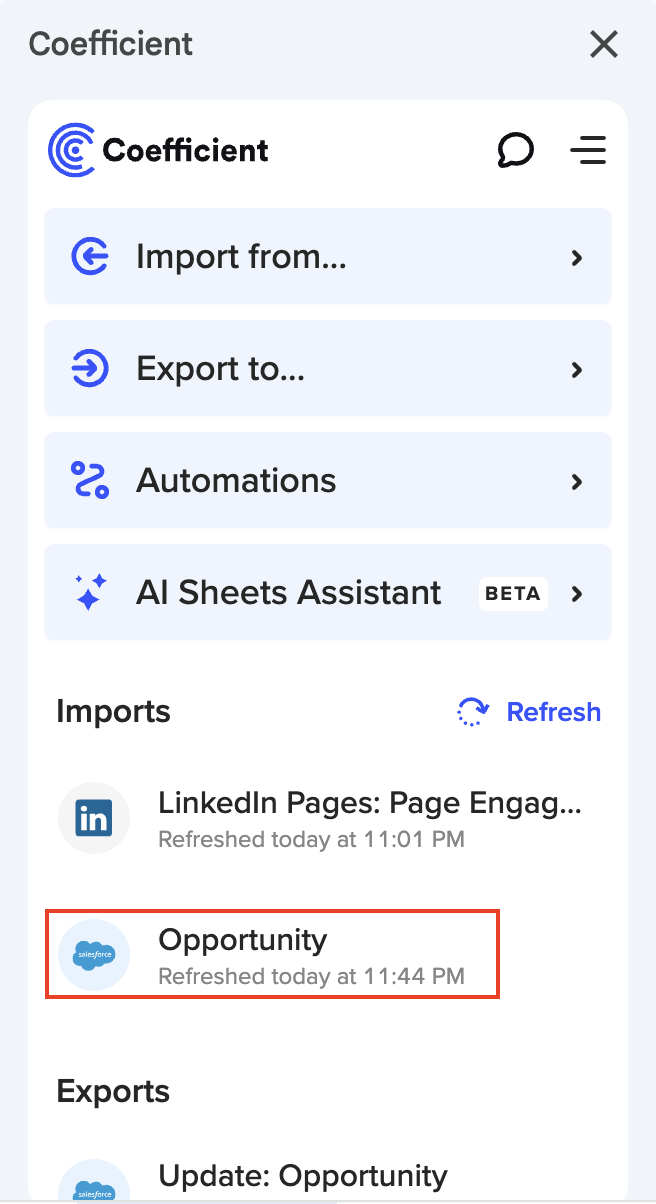
Task: Click the Automations workflow icon
Action: point(90,481)
